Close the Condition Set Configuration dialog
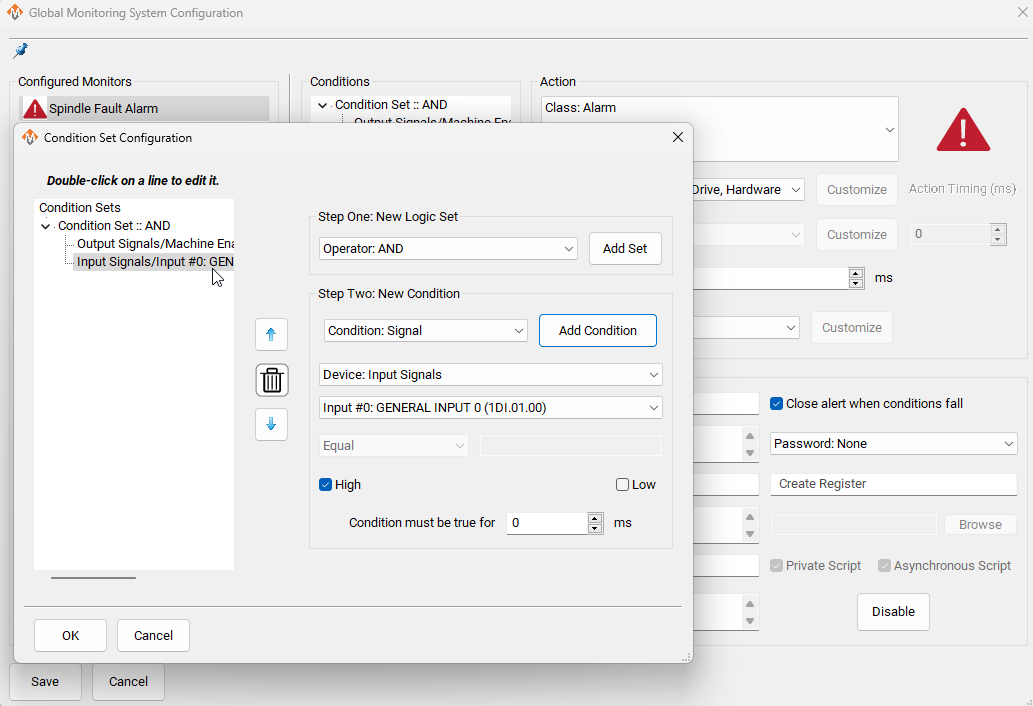Screen dimensions: 1033x706 677,137
